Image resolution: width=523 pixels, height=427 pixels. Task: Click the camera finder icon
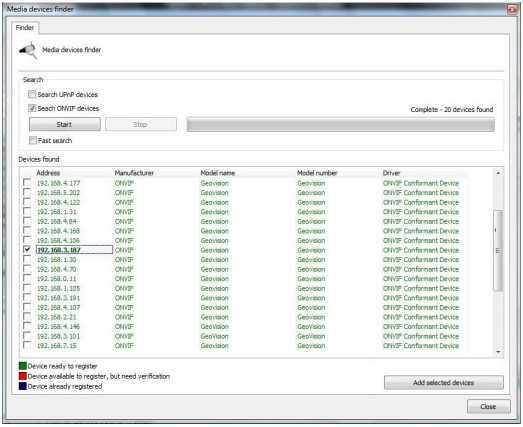28,50
